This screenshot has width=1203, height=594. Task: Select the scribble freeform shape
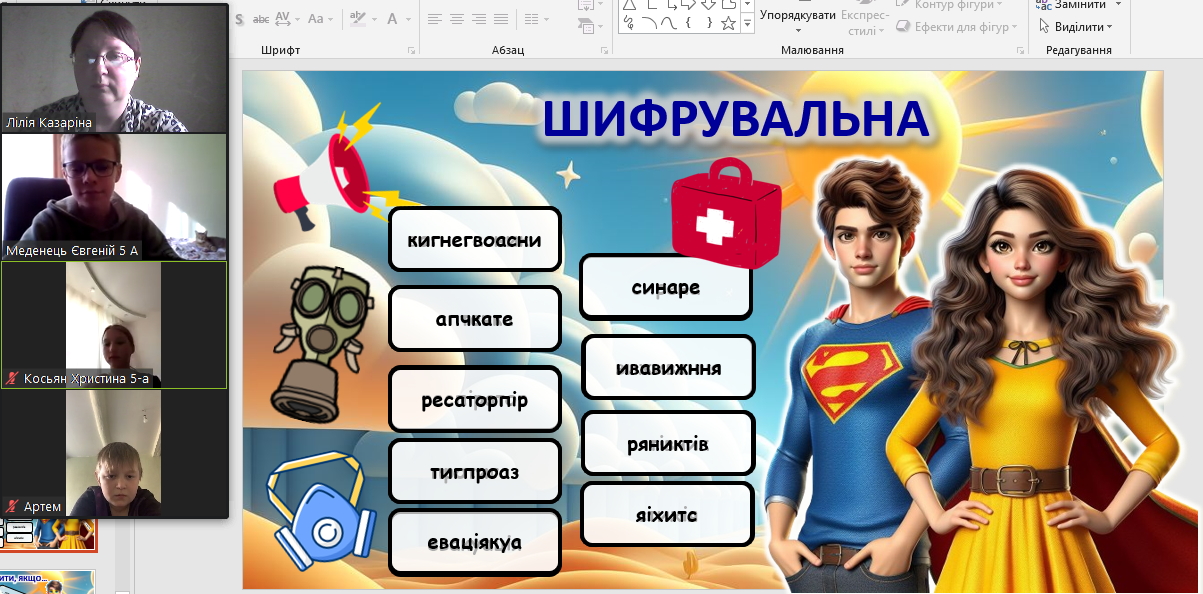630,23
